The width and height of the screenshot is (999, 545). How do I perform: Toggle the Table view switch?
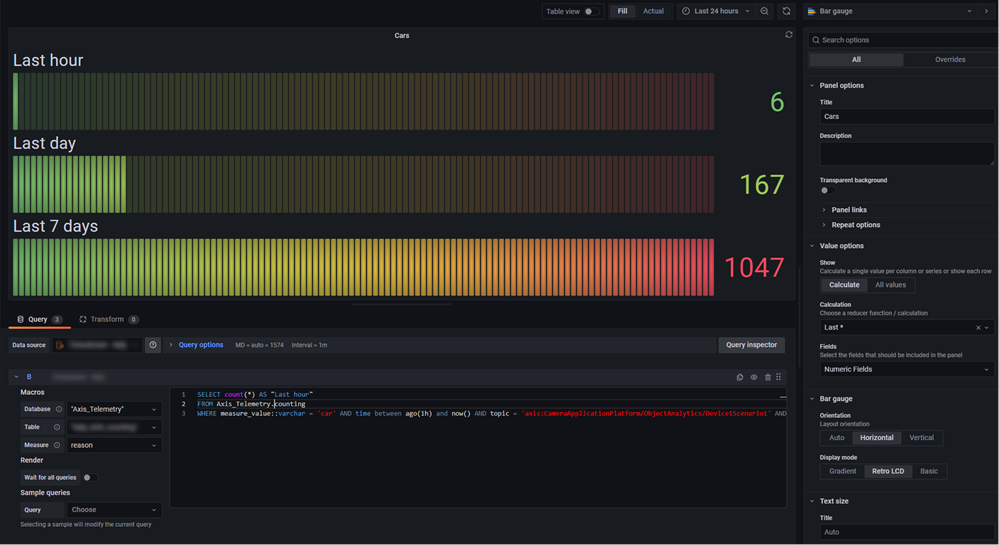tap(591, 11)
